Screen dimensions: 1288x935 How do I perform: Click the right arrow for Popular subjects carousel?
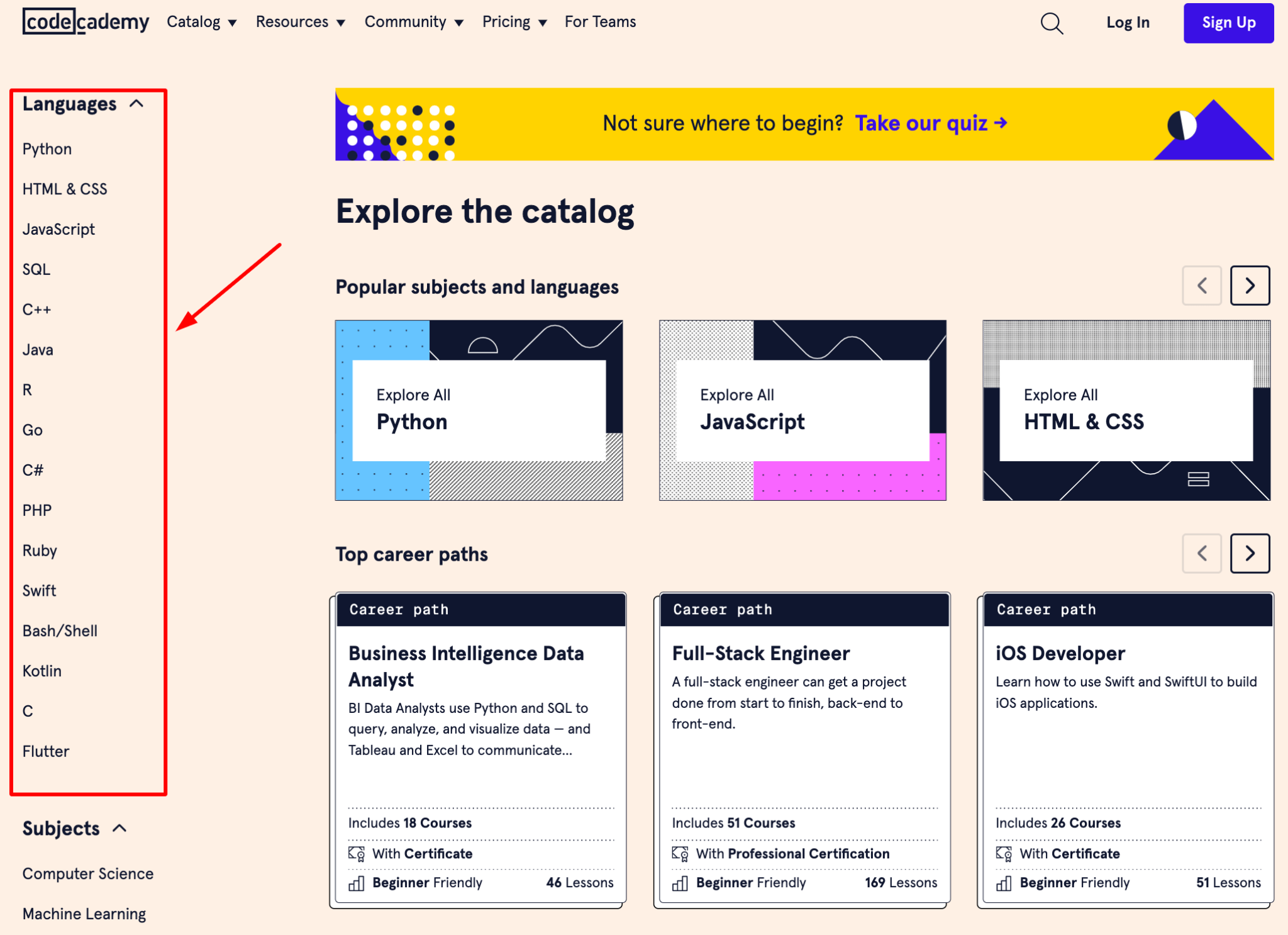coord(1249,286)
